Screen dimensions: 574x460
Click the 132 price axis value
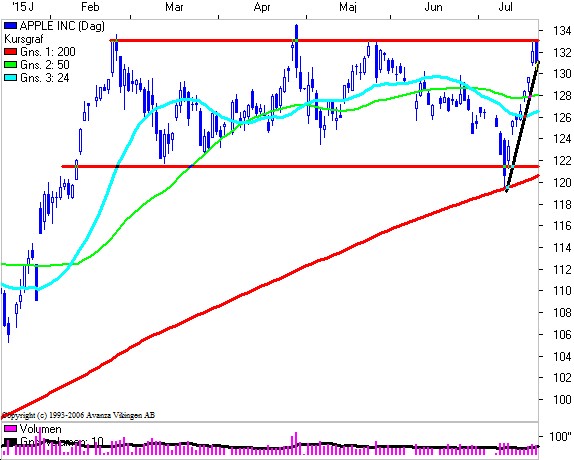[x=562, y=53]
